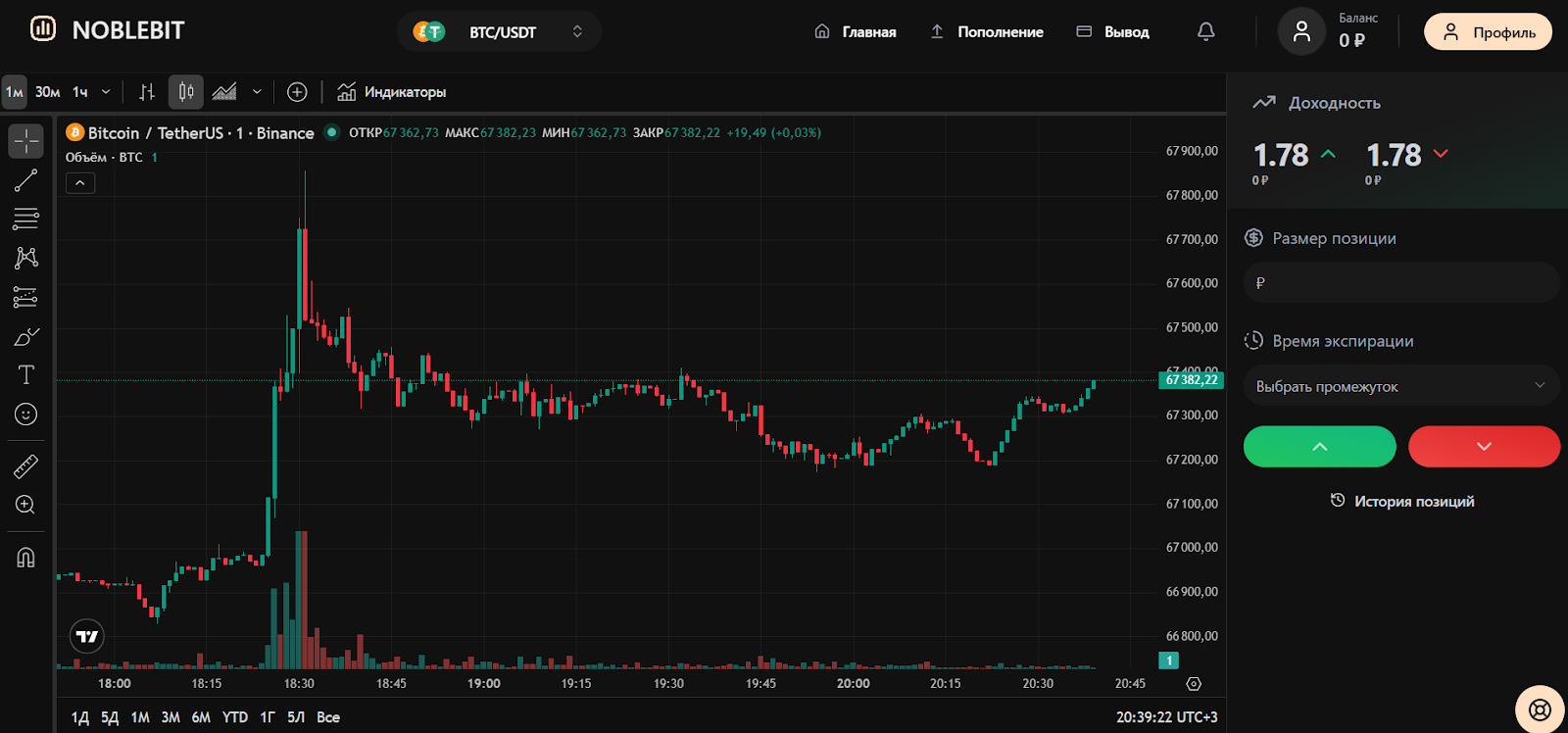The height and width of the screenshot is (733, 1568).
Task: Expand the expiration time dropdown
Action: (1400, 386)
